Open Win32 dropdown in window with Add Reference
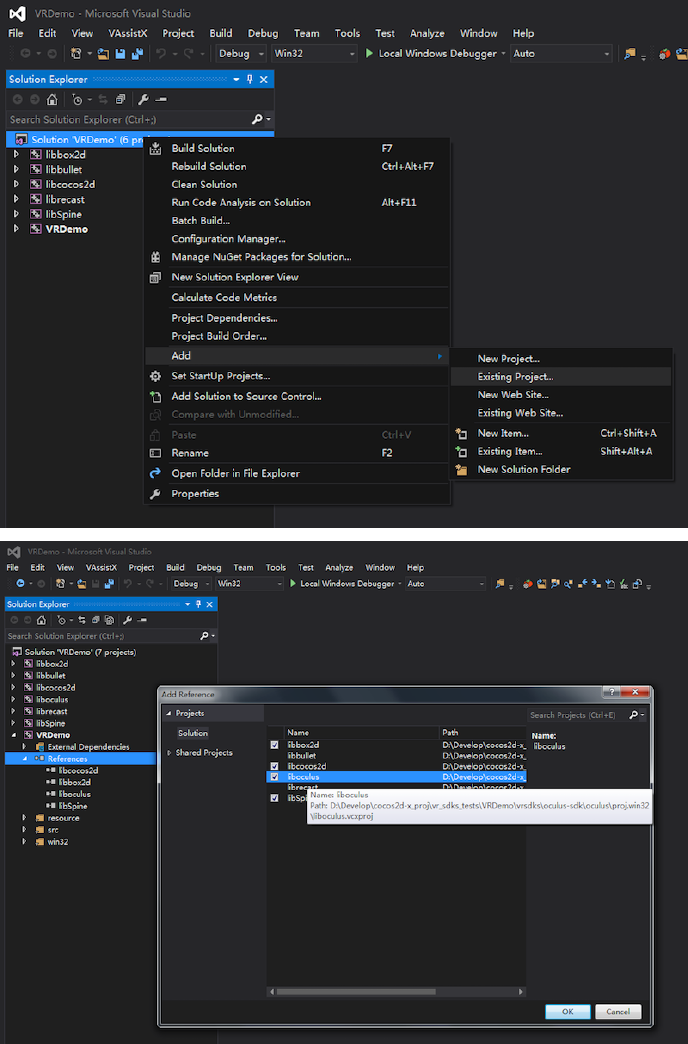The height and width of the screenshot is (1044, 688). point(250,583)
